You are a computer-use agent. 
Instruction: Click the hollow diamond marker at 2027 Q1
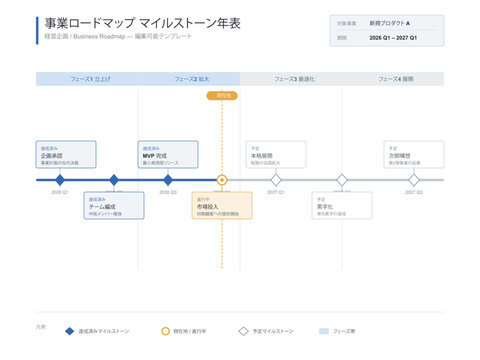276,180
